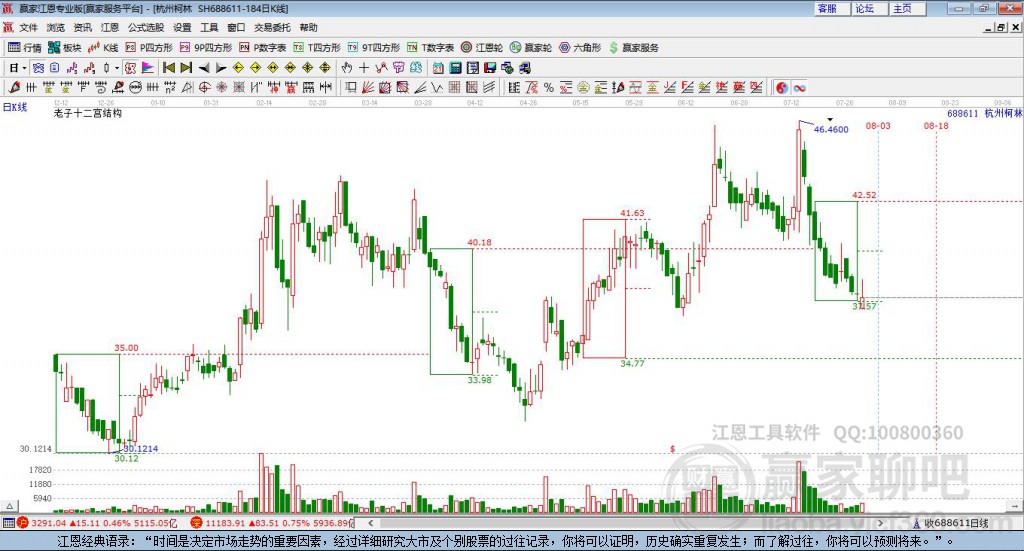This screenshot has height=551, width=1024.
Task: Open the 浏览 menu
Action: click(x=56, y=27)
